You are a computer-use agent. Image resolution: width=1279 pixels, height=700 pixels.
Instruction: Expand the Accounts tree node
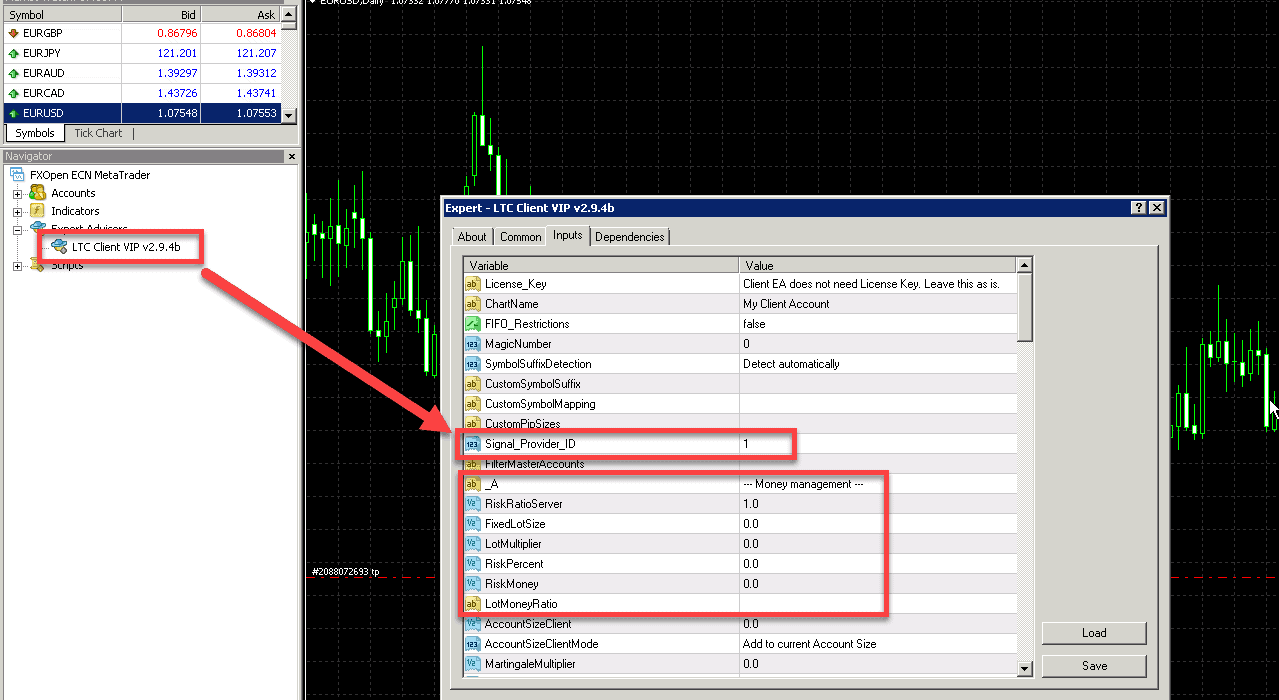[17, 194]
